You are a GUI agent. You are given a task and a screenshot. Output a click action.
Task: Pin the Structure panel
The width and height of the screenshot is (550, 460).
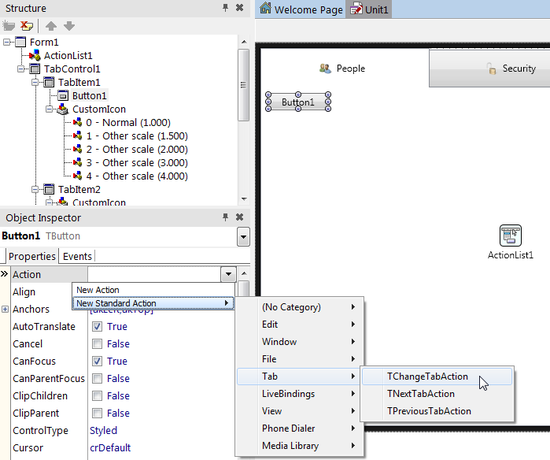[225, 8]
